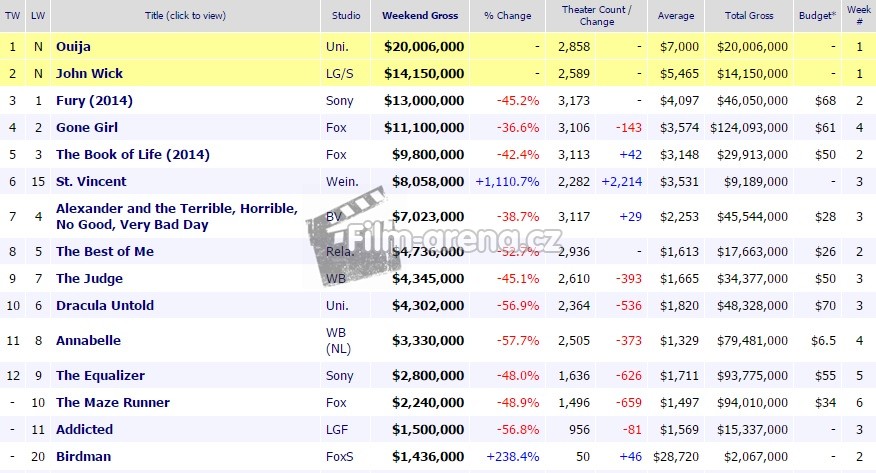Open the Sony studio link for Fury
876x473 pixels.
coord(339,101)
